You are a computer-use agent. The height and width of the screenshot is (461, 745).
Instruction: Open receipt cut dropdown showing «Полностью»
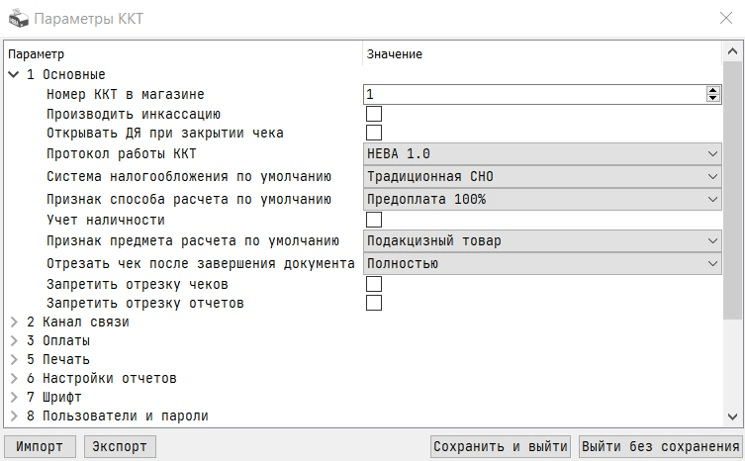pos(542,263)
